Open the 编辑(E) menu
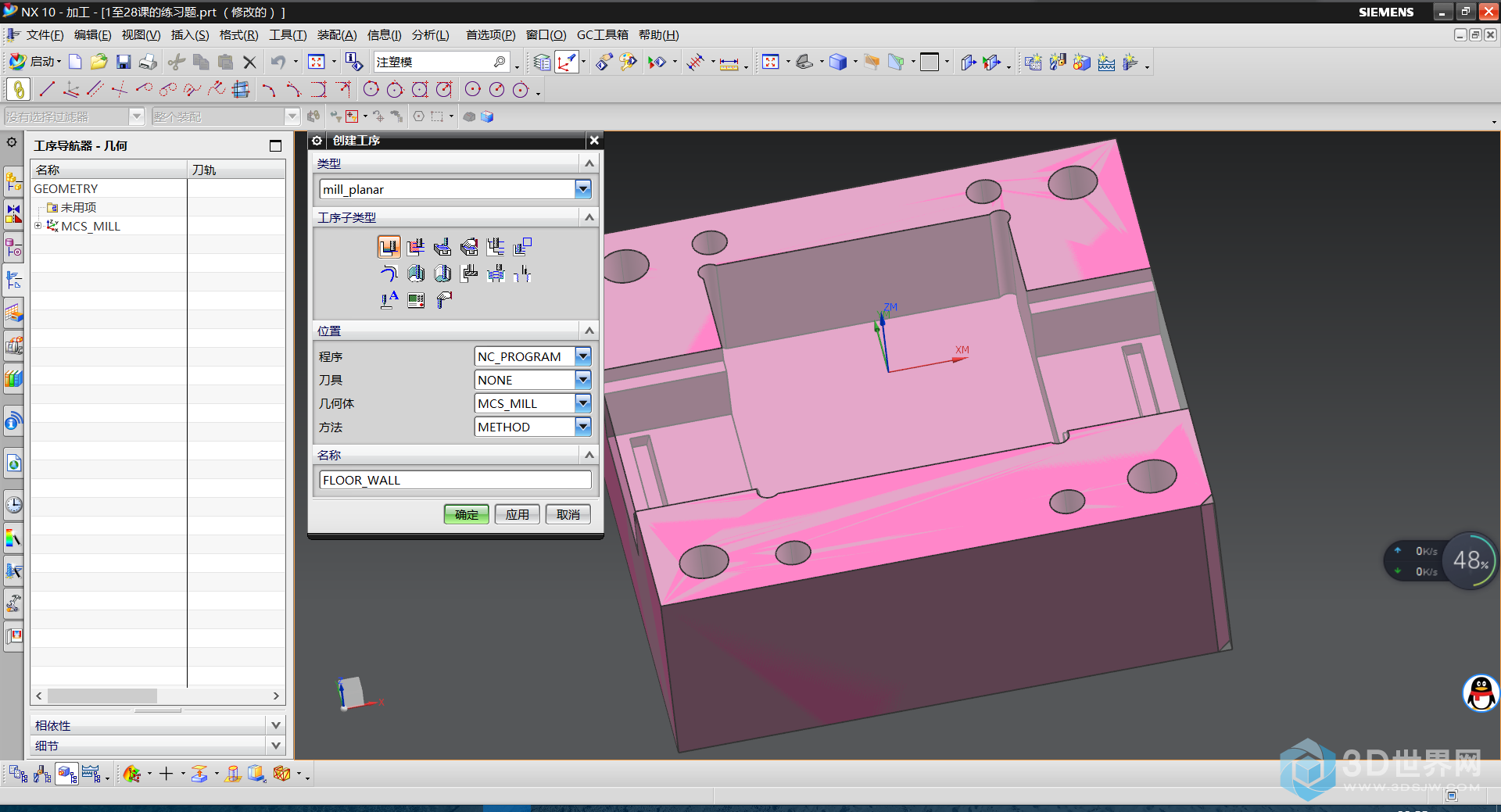 click(x=92, y=35)
